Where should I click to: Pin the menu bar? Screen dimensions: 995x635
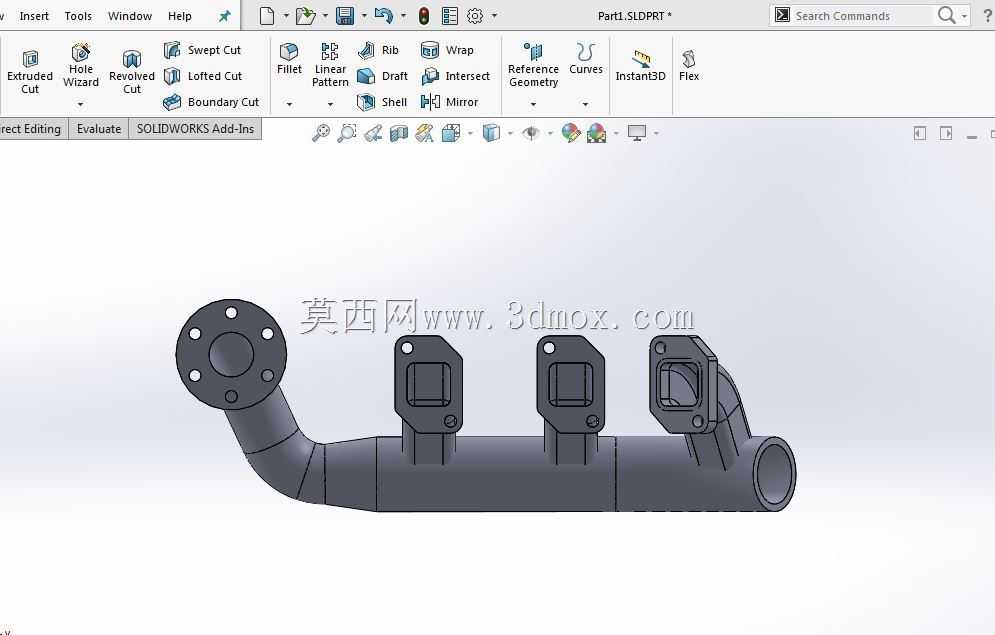225,16
